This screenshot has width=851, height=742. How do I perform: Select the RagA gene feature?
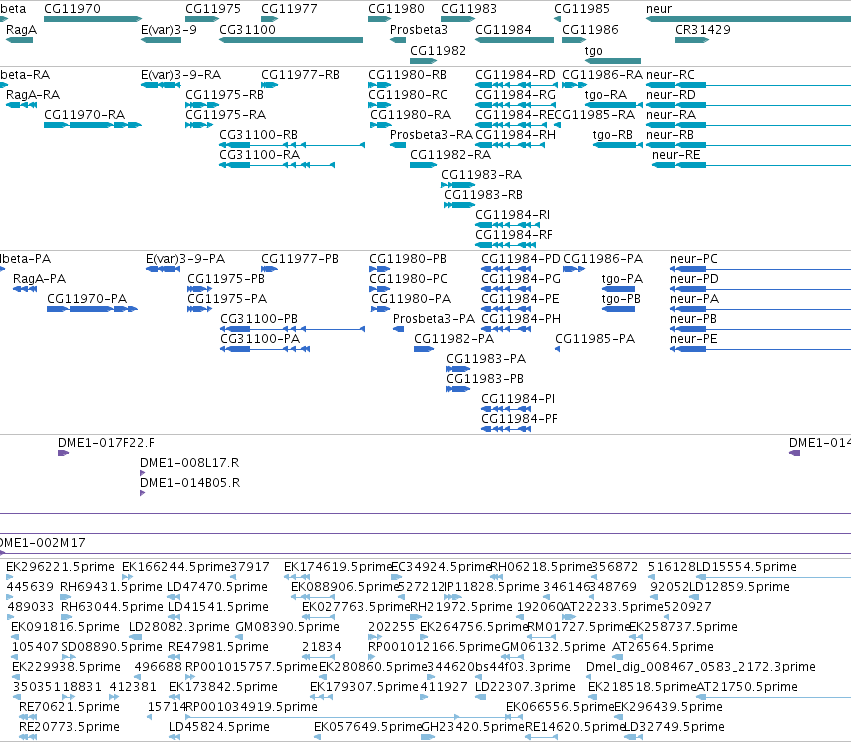click(20, 40)
